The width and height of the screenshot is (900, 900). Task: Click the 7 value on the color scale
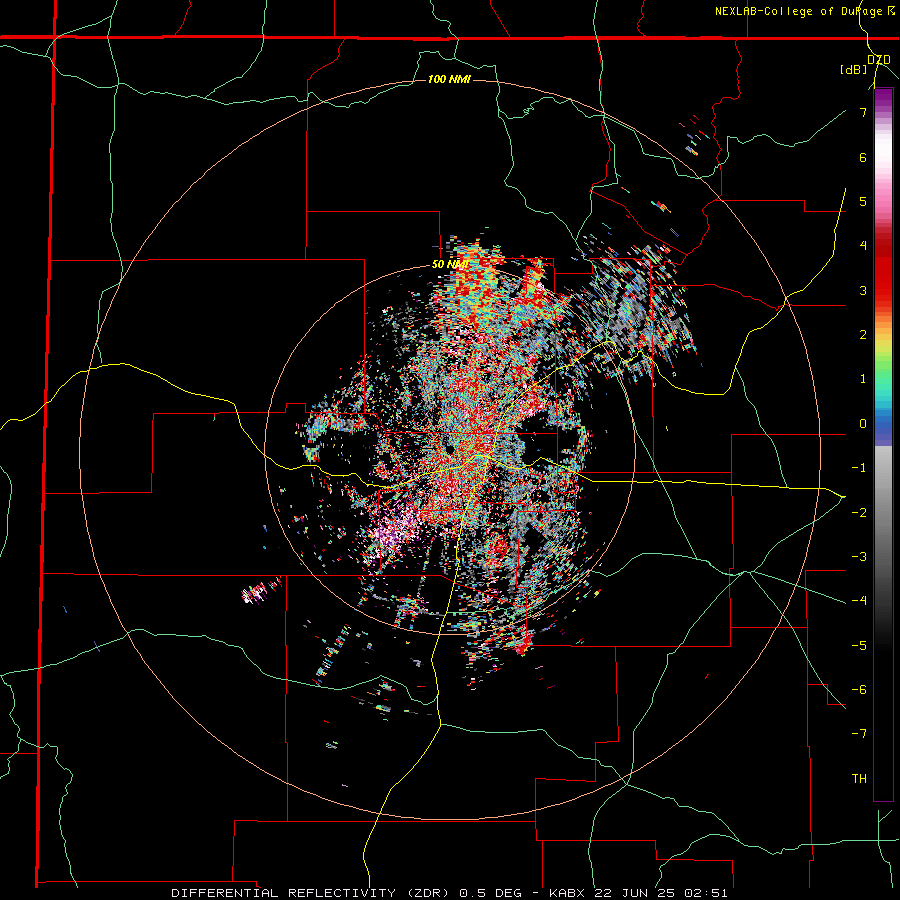tap(863, 112)
